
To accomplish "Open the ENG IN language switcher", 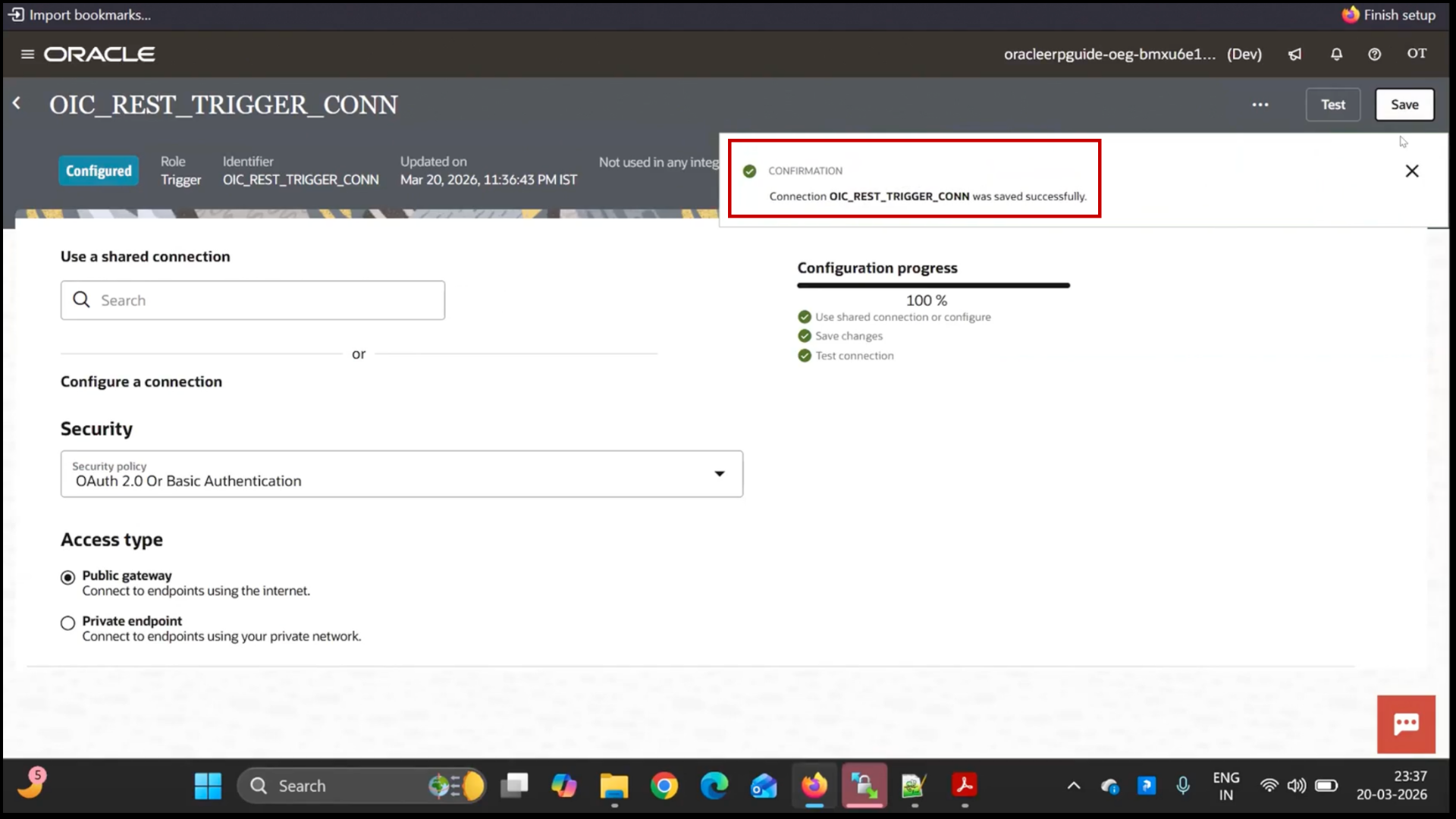I will coord(1226,786).
